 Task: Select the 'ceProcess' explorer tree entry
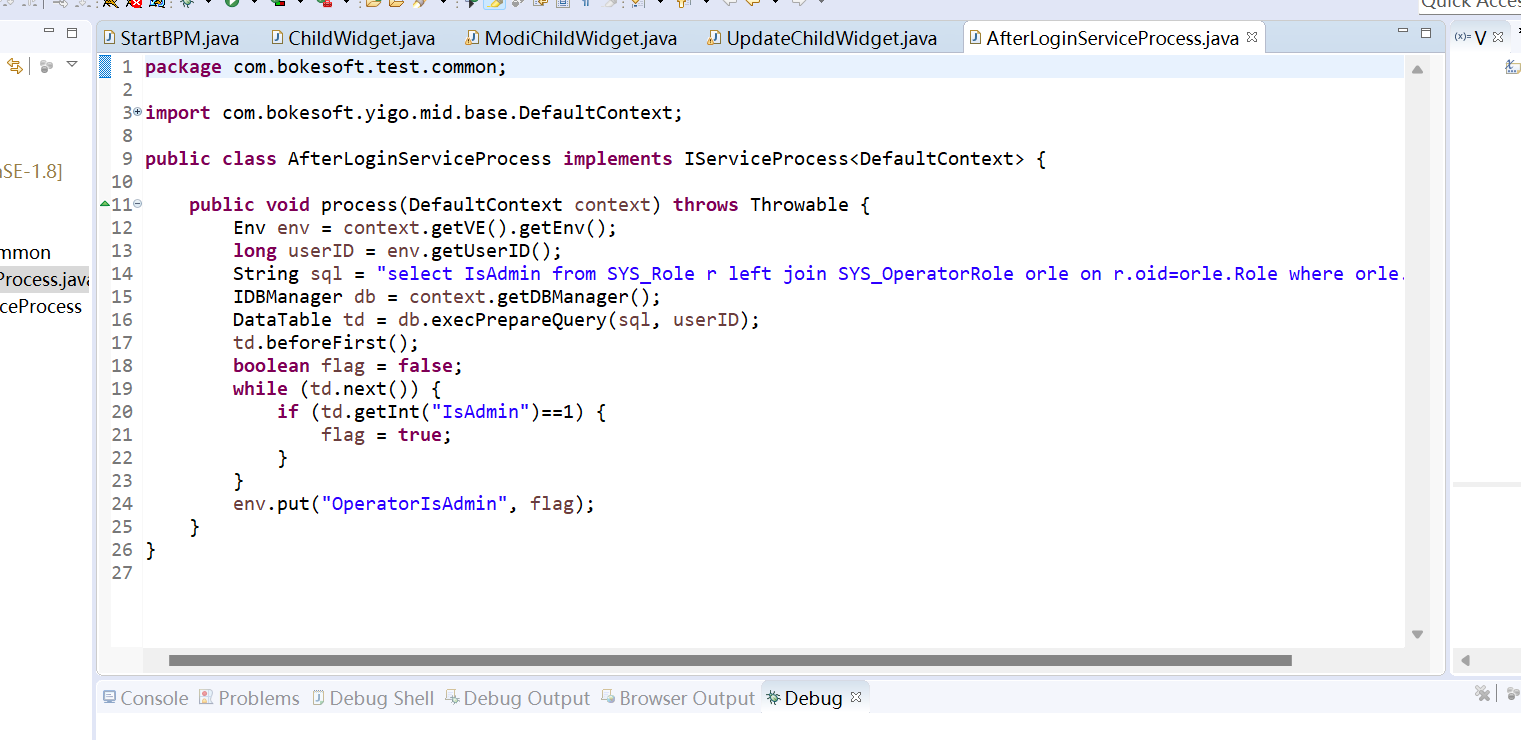click(x=41, y=306)
